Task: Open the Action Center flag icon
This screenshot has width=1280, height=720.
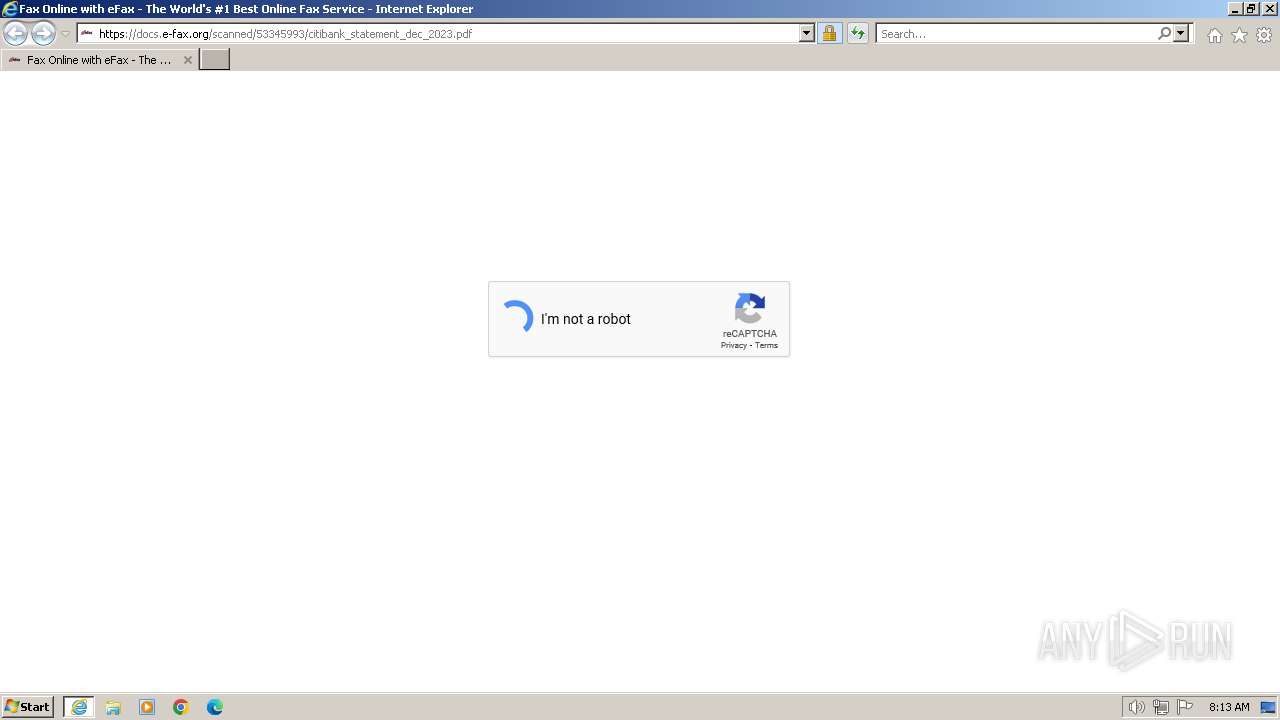Action: point(1185,707)
